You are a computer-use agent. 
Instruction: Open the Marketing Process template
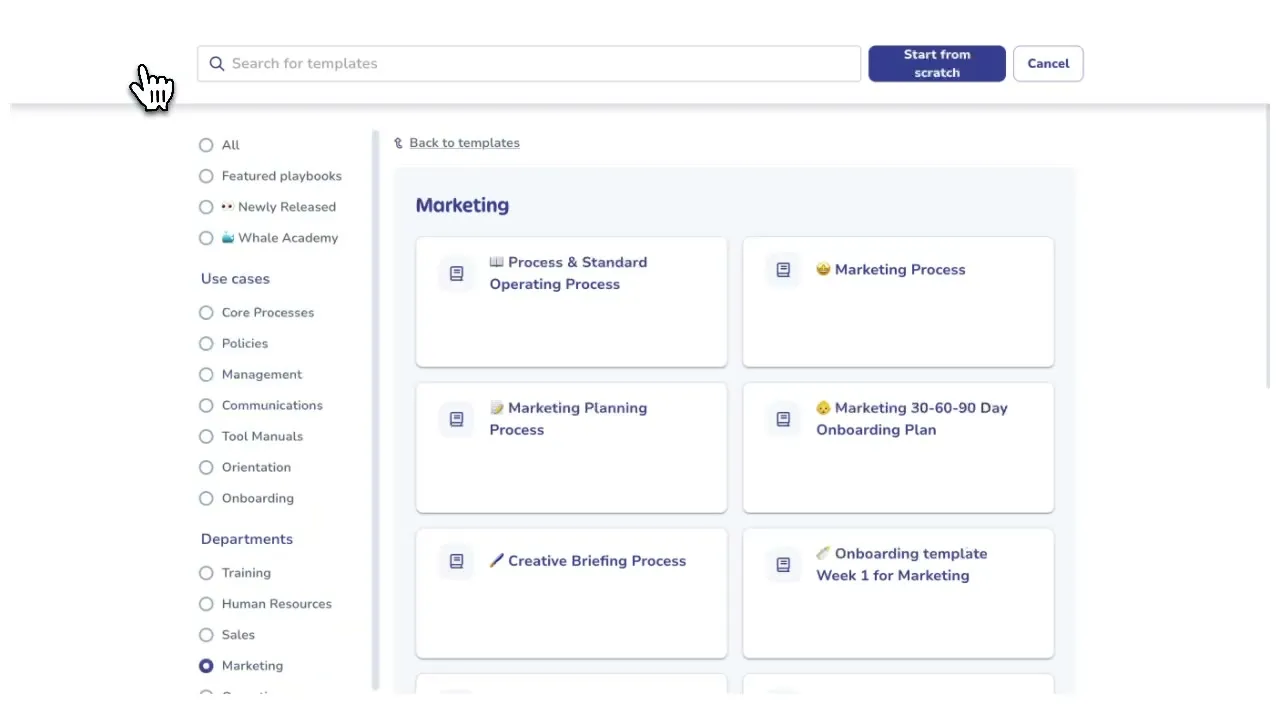click(898, 302)
